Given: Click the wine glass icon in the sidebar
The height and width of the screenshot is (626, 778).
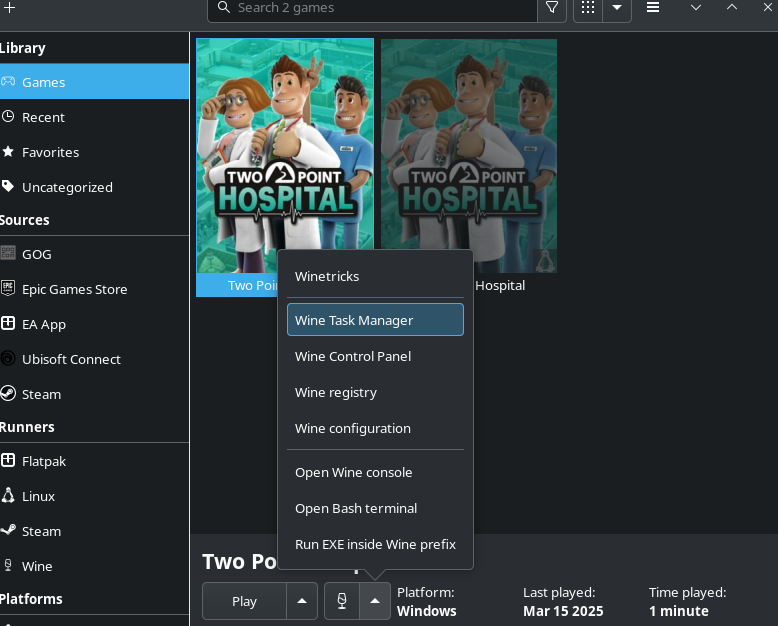Looking at the screenshot, I should [x=8, y=565].
